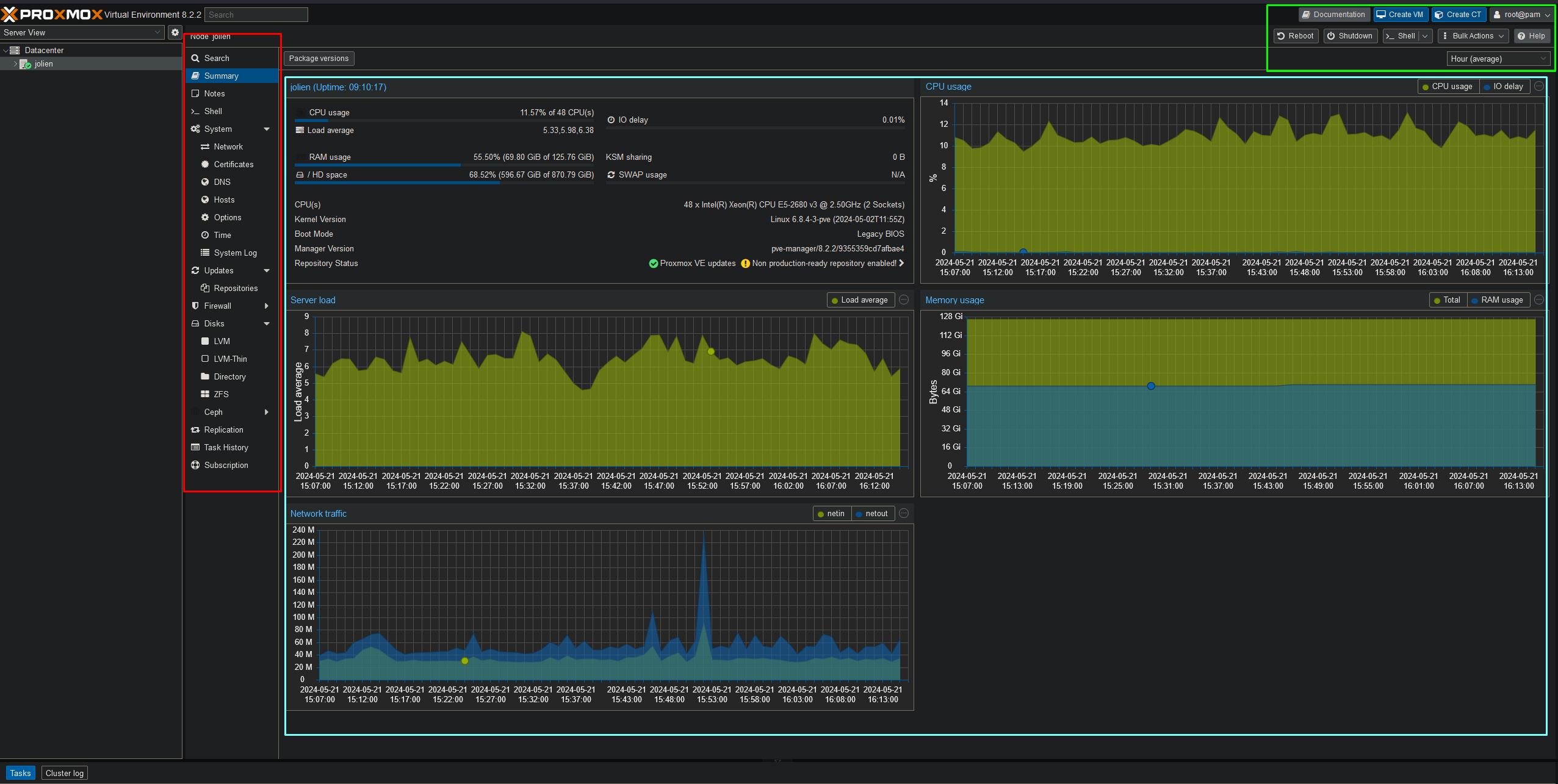
Task: Open the Time settings
Action: click(x=232, y=235)
